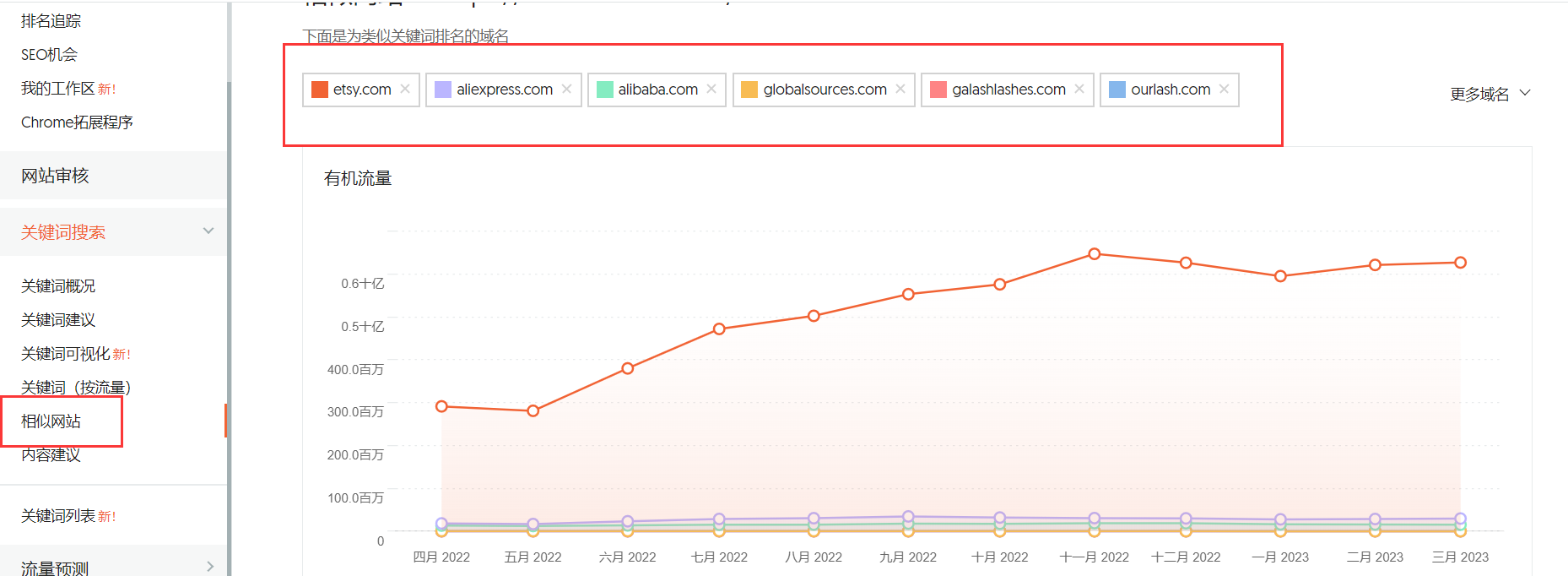Go to 内容建议 page

[x=51, y=455]
